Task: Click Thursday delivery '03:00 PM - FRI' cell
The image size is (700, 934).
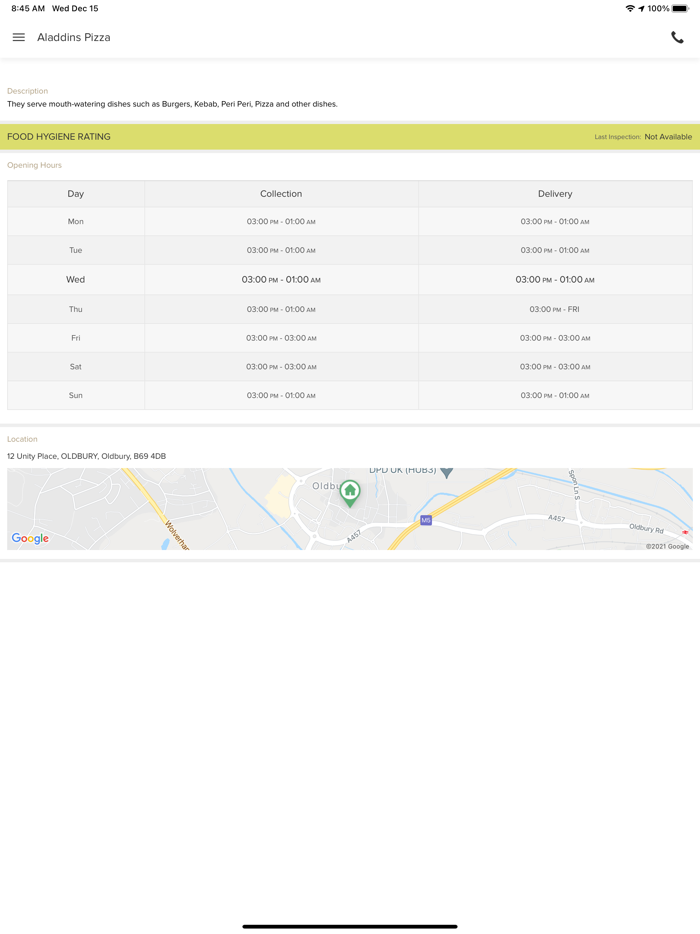Action: coord(555,309)
